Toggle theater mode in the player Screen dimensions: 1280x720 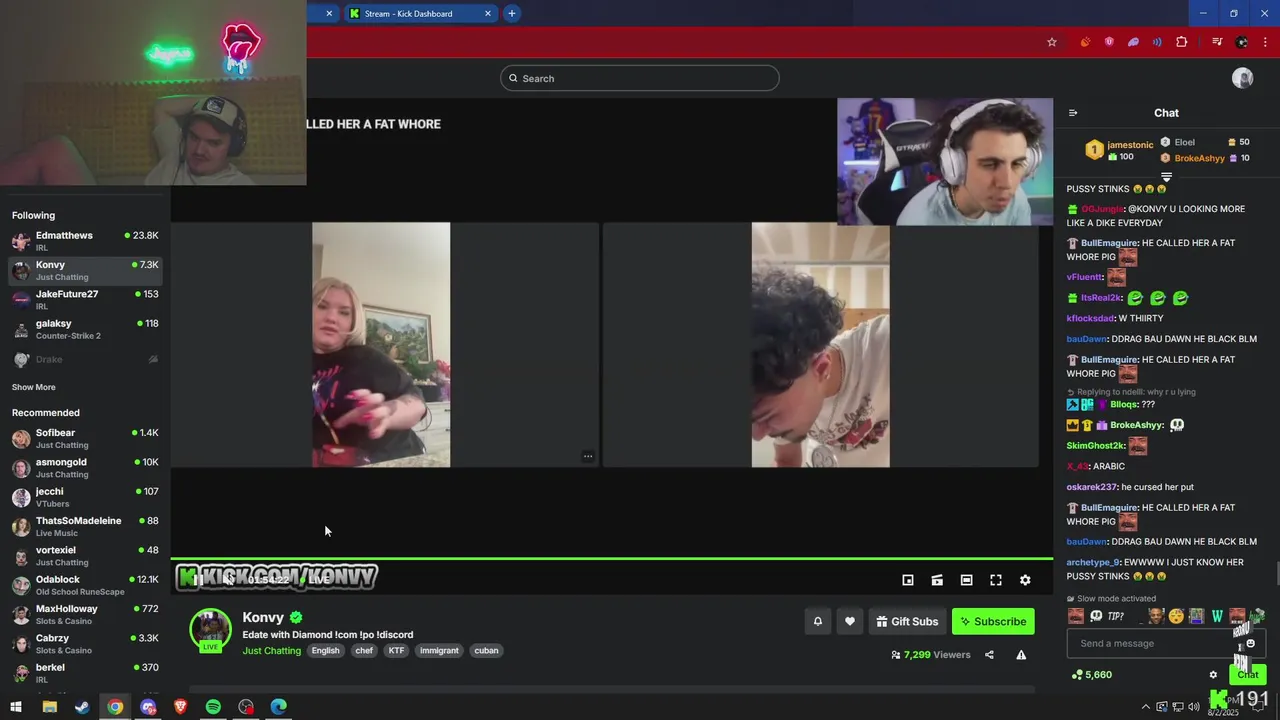pos(966,580)
